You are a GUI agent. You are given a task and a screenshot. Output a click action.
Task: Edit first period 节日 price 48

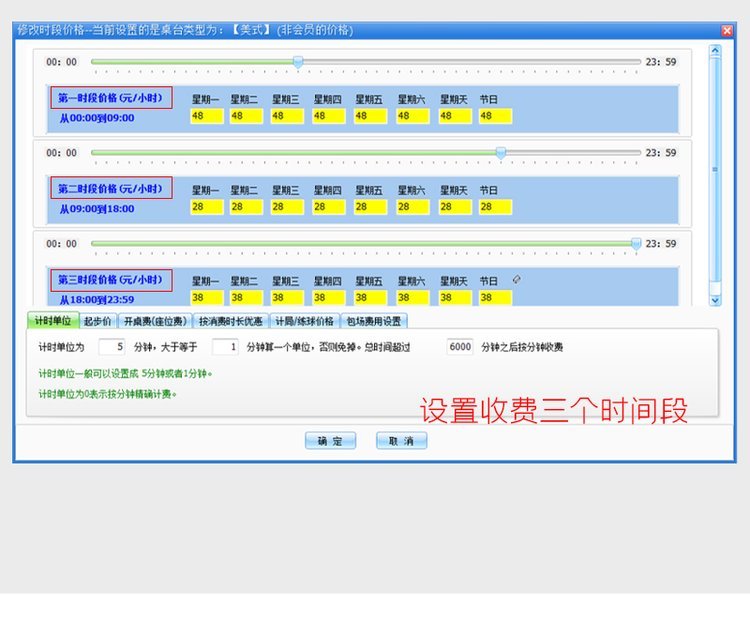pos(495,116)
